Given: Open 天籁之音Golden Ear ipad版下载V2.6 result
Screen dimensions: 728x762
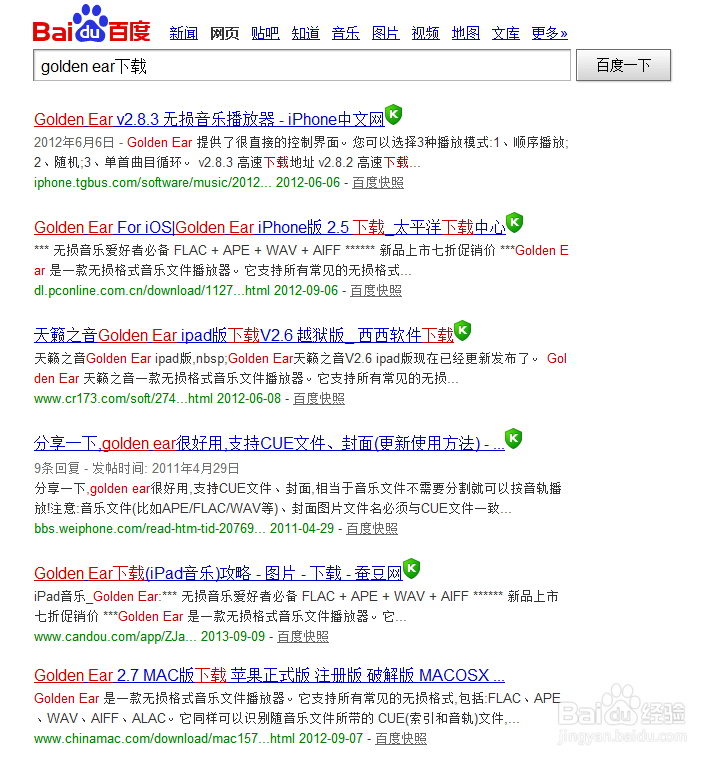Looking at the screenshot, I should [x=243, y=335].
